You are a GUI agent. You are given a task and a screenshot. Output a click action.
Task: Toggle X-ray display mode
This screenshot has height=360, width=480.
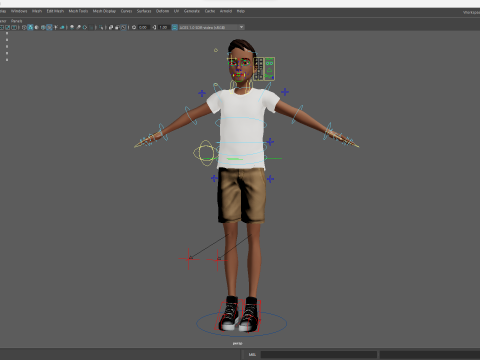[111, 27]
